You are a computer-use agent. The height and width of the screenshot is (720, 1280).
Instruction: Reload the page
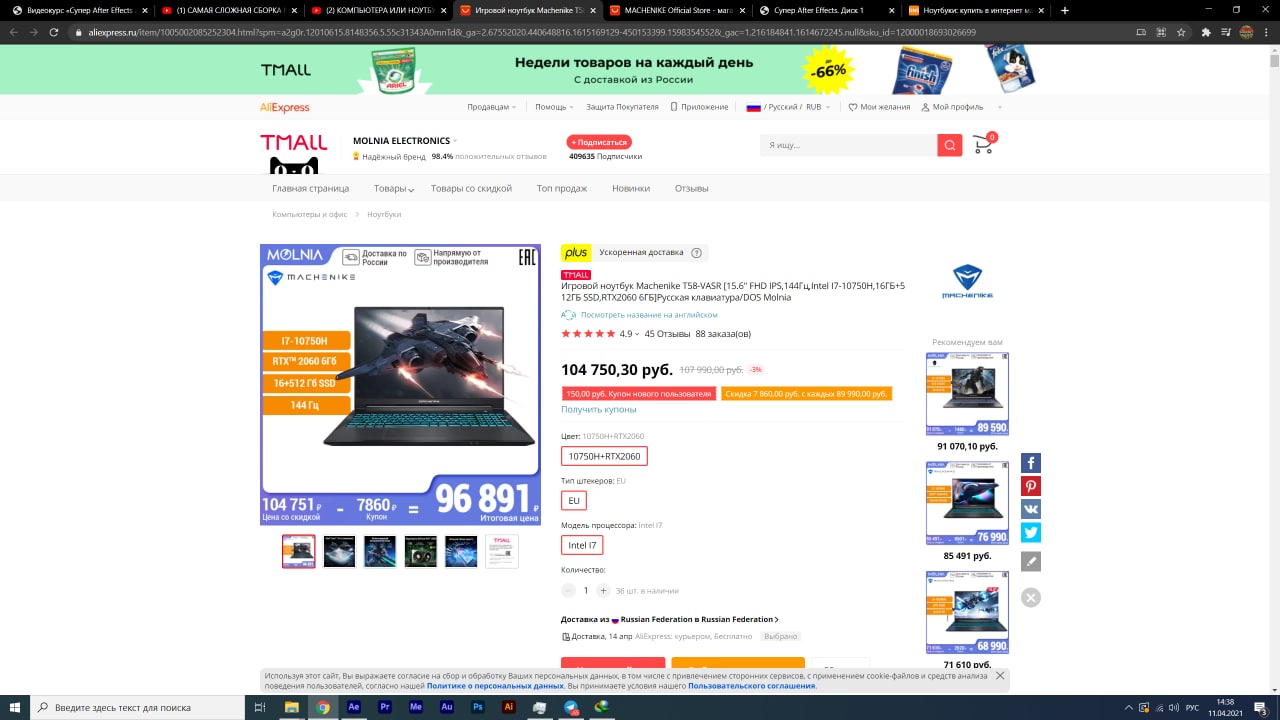(55, 32)
